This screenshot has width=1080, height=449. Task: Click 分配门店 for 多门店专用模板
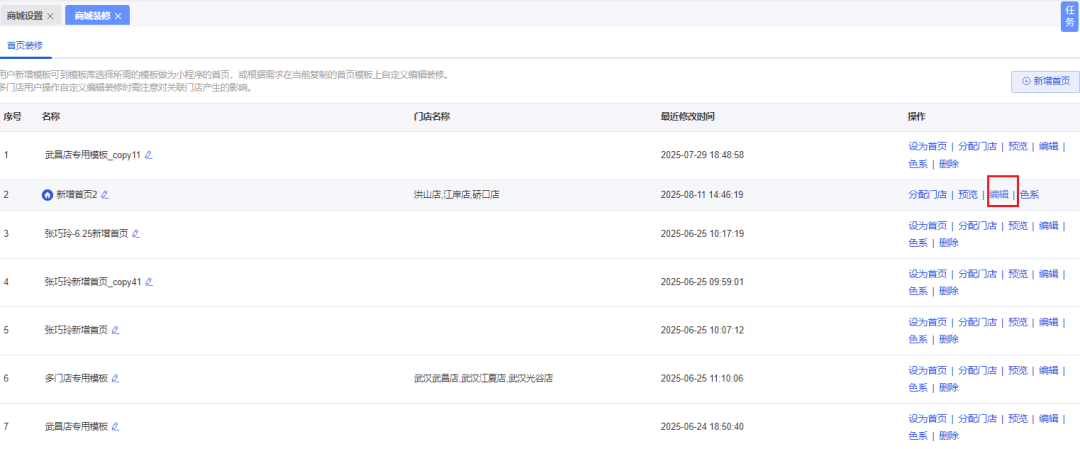point(977,370)
